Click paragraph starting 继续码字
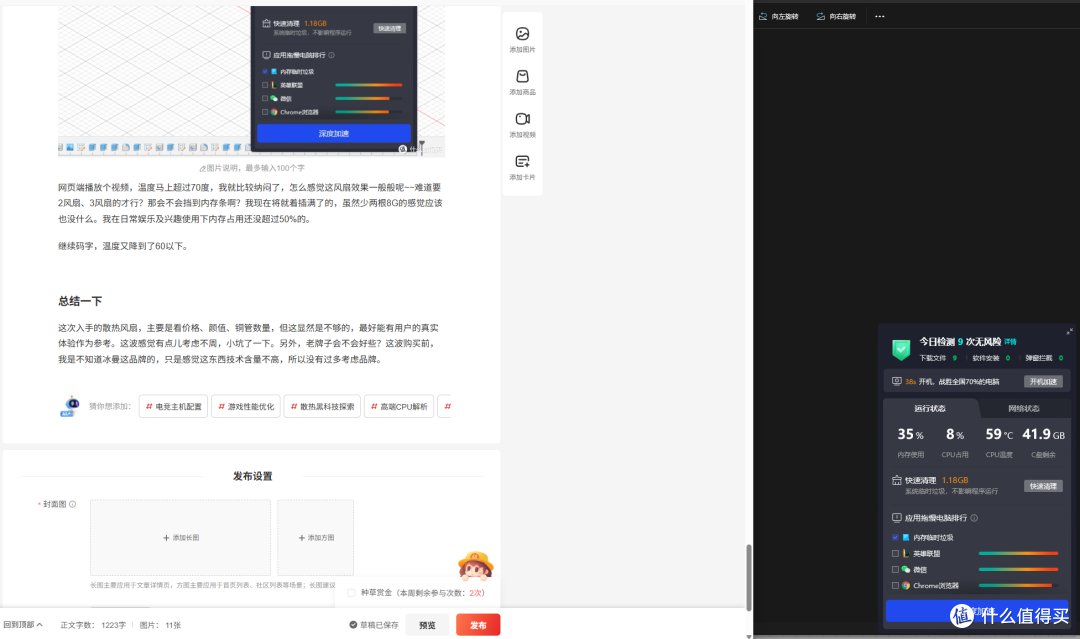The height and width of the screenshot is (639, 1080). point(123,246)
